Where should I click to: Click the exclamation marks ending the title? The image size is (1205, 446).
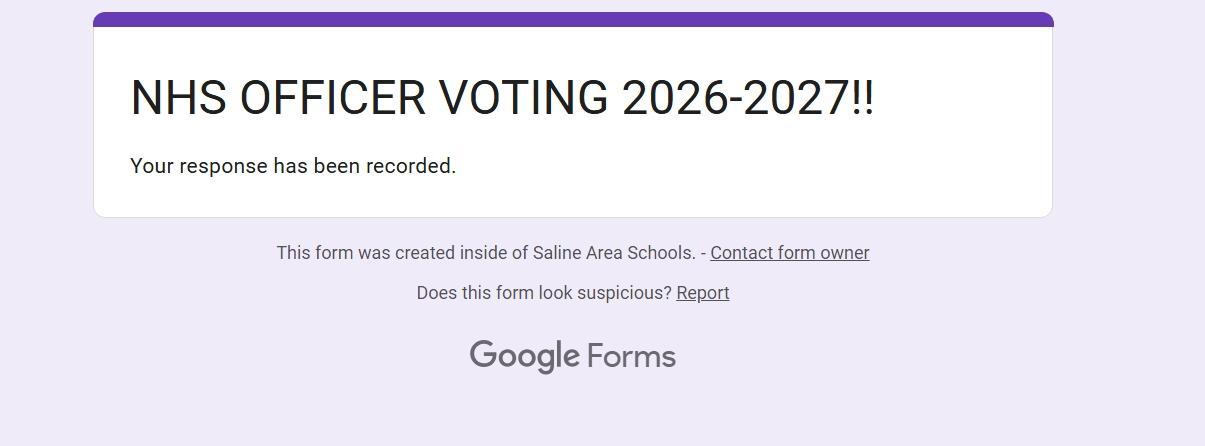pos(863,98)
